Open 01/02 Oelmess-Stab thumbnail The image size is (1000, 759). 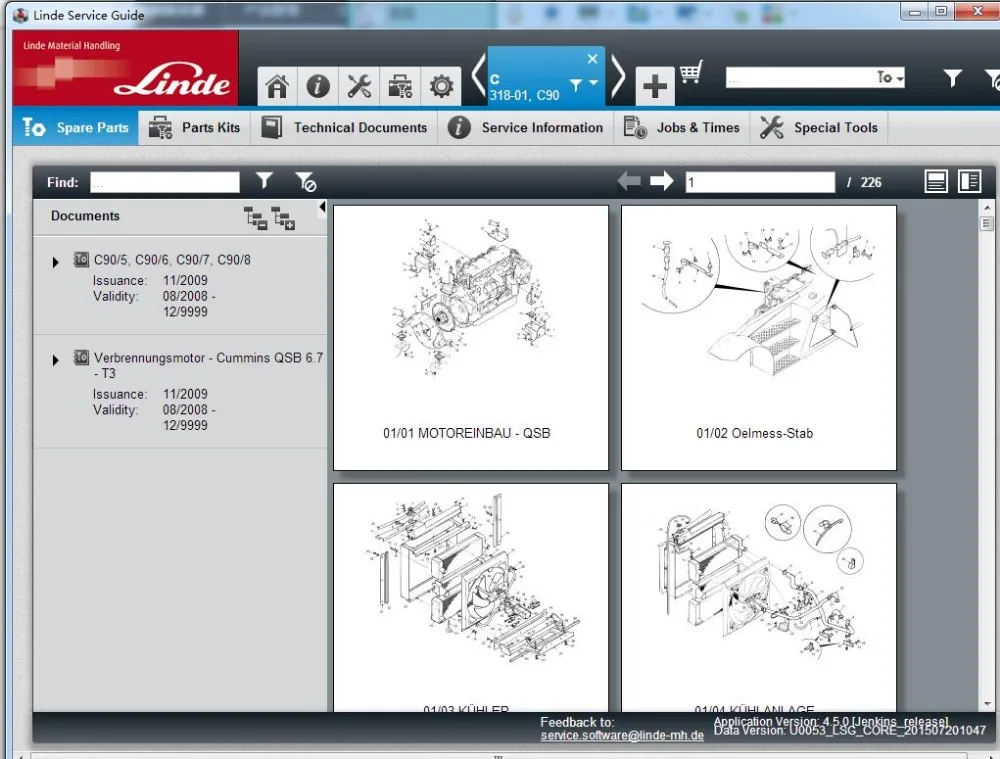759,338
